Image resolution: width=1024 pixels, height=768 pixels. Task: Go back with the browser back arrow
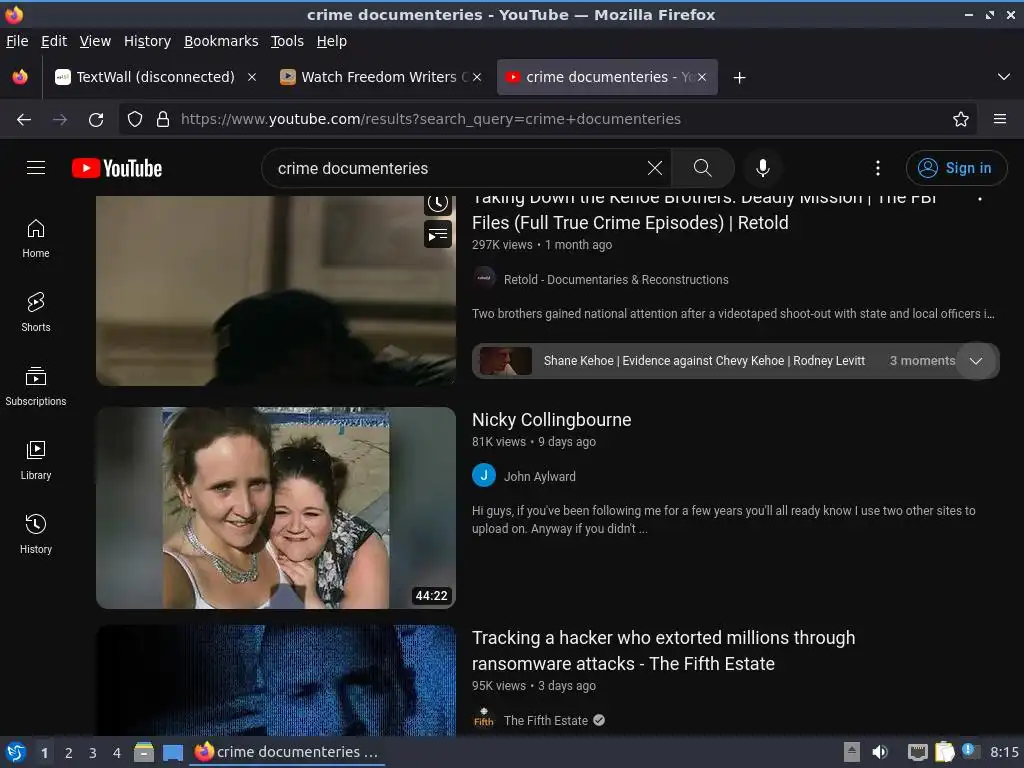click(x=24, y=119)
